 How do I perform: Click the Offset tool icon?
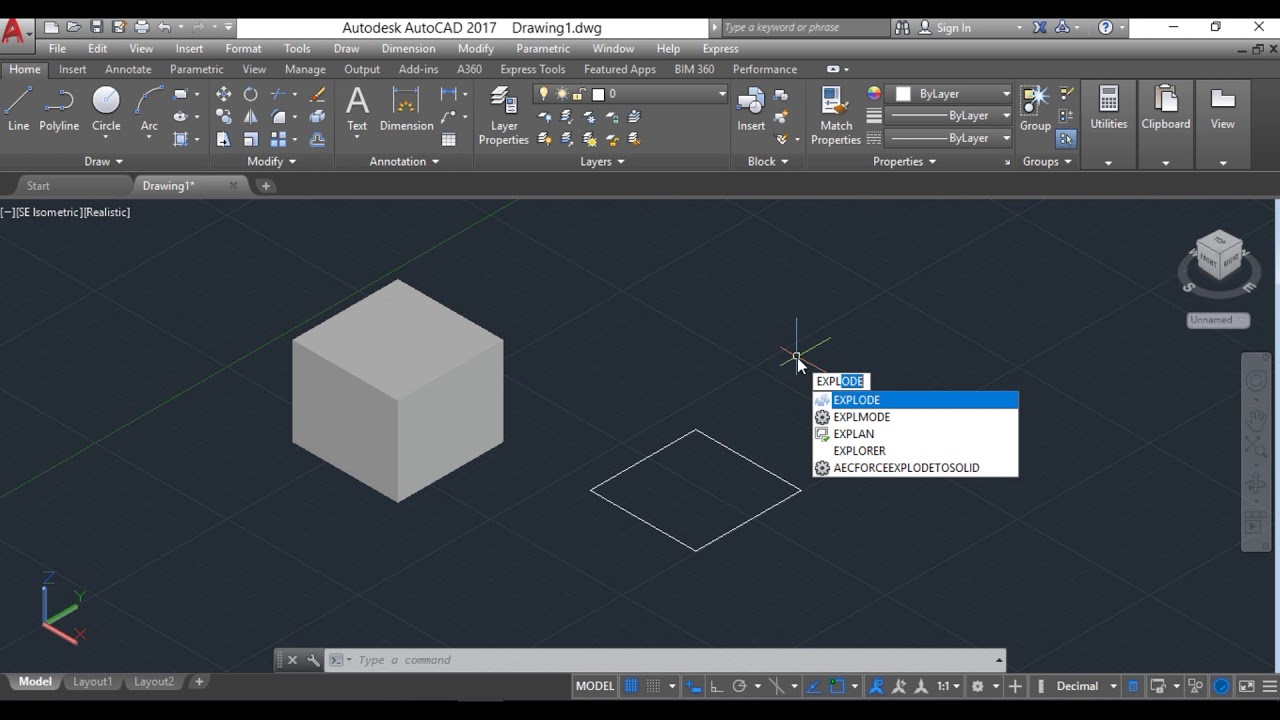(318, 139)
